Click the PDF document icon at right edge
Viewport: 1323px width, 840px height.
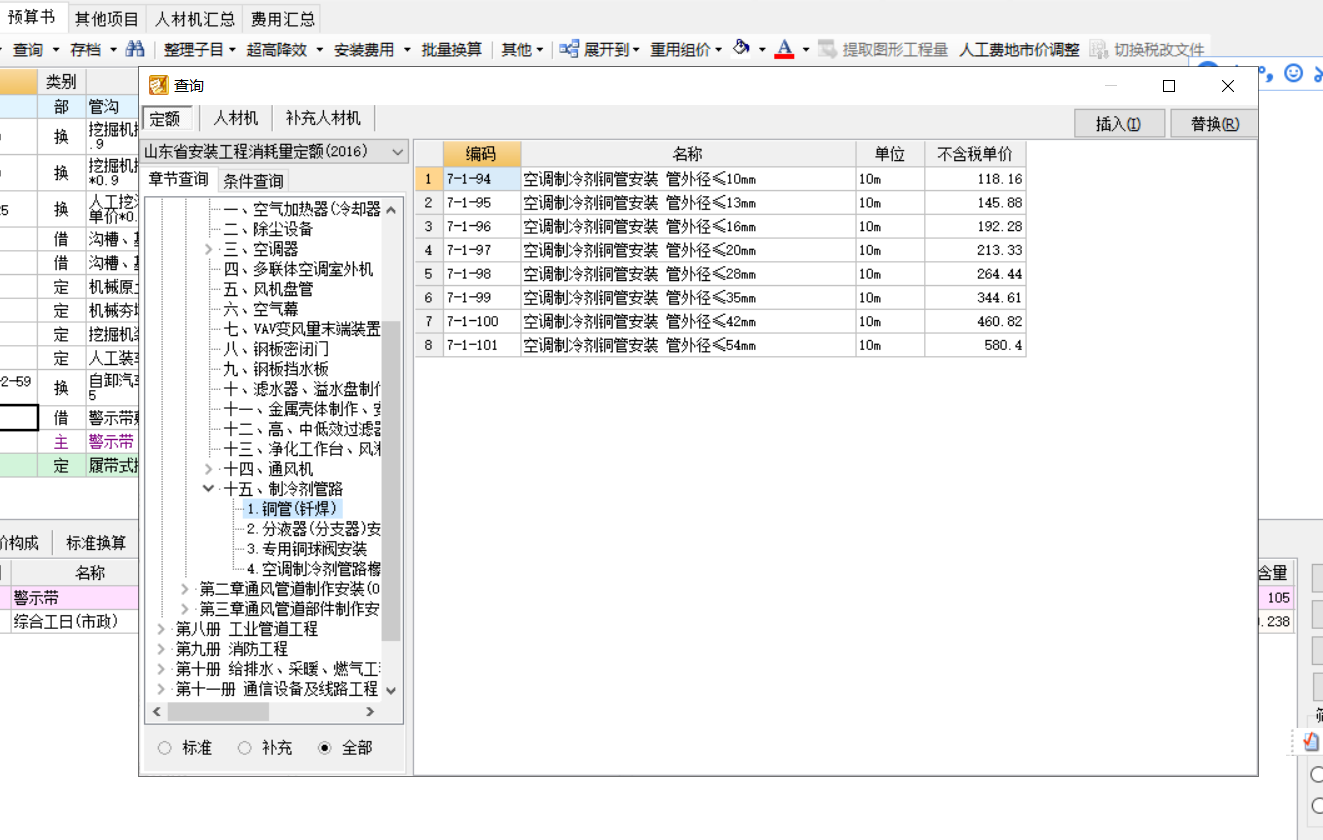pyautogui.click(x=1311, y=741)
